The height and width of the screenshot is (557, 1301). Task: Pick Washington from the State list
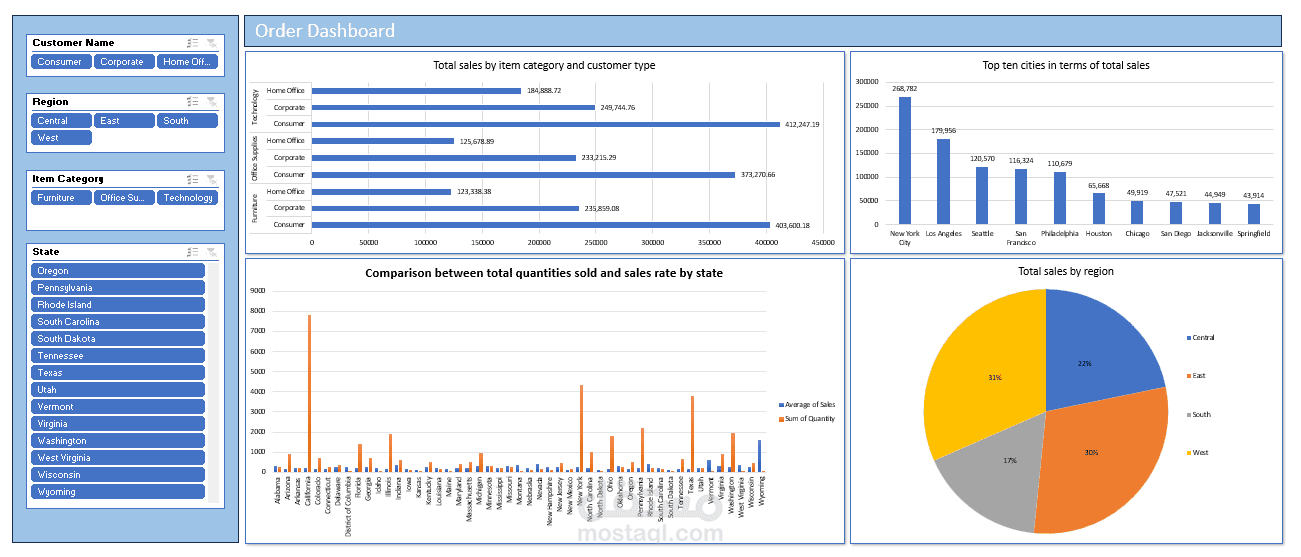[x=118, y=441]
